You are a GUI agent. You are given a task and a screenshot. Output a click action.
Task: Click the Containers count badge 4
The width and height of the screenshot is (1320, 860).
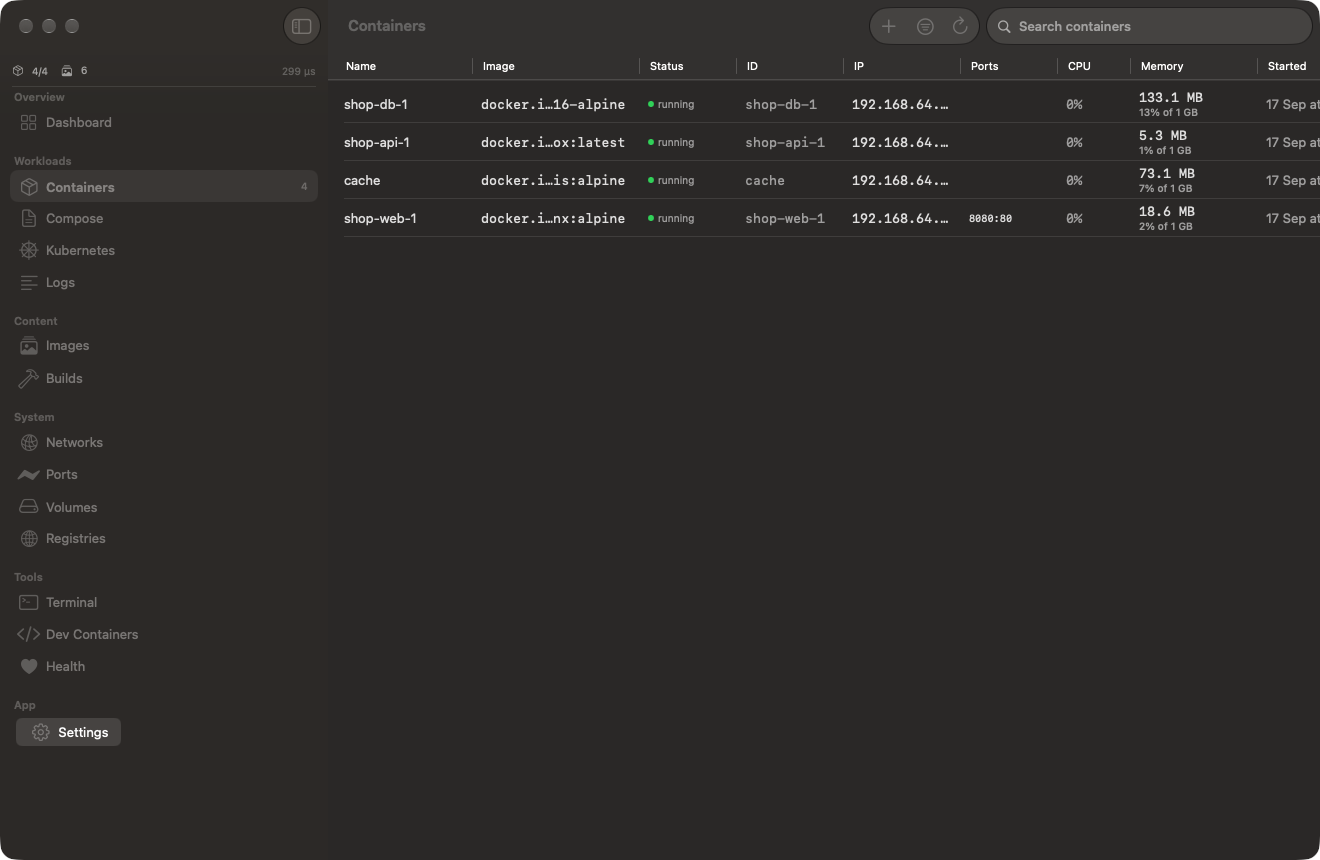coord(304,187)
